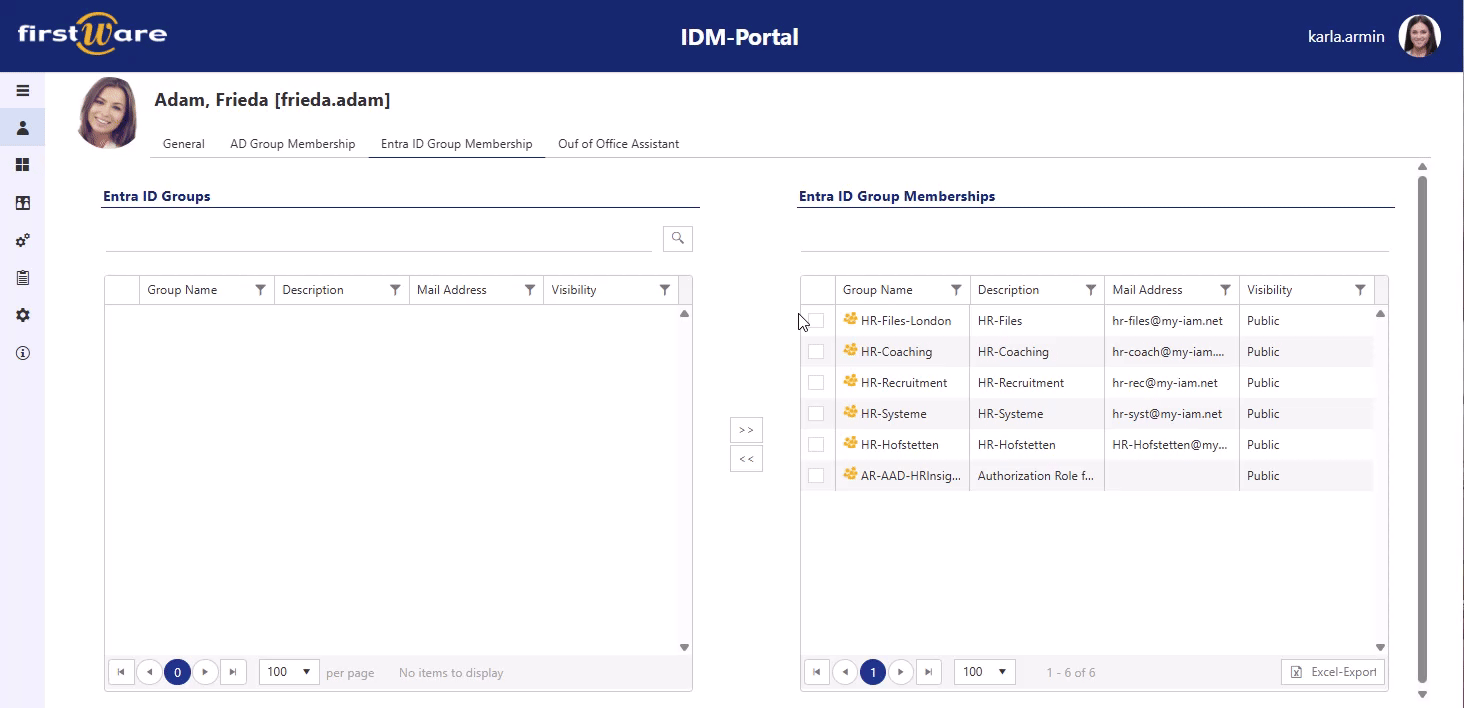This screenshot has width=1464, height=708.
Task: Open the Out of Office Assistant tab
Action: (x=618, y=143)
